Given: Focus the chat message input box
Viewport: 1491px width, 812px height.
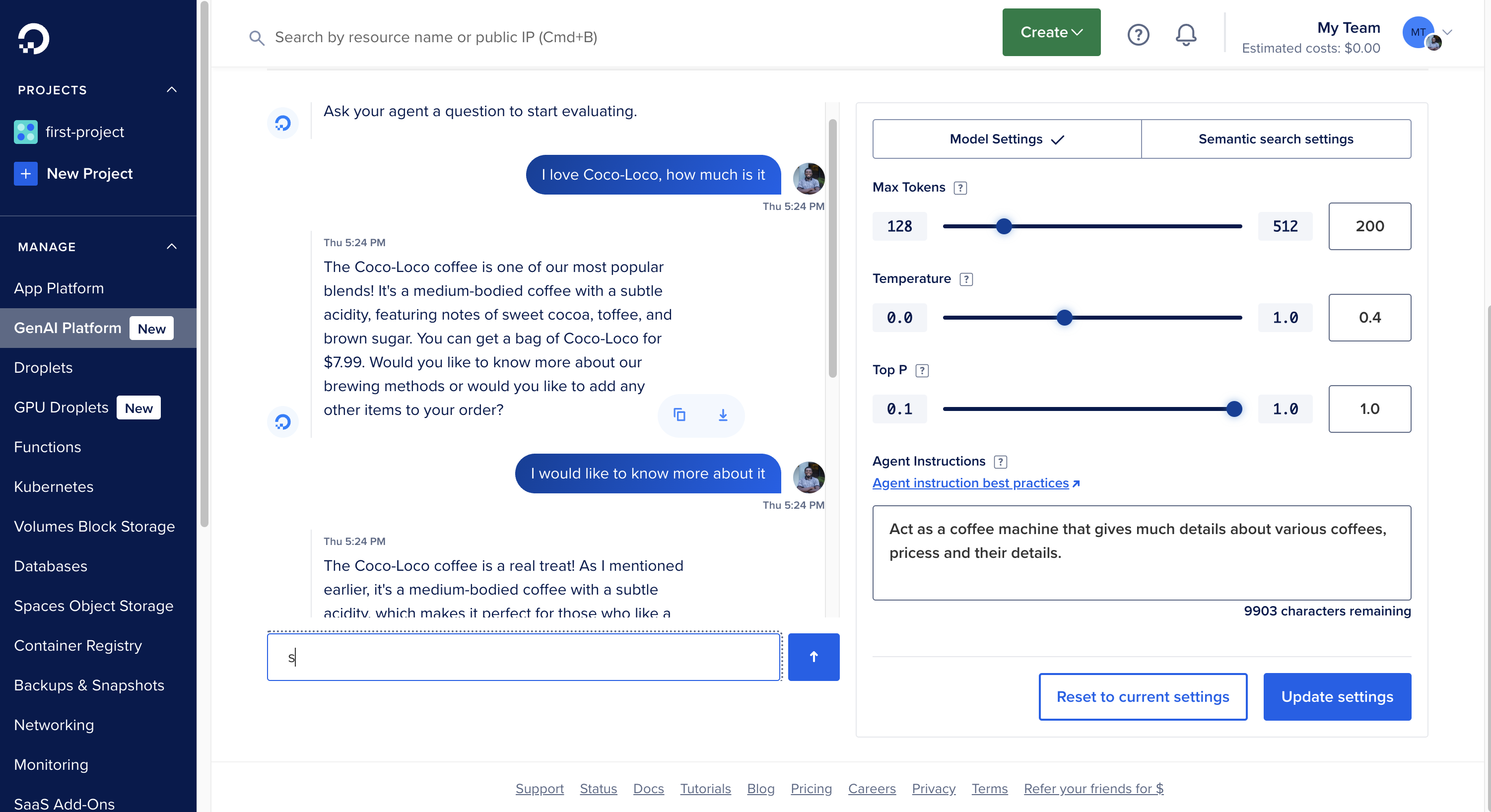Looking at the screenshot, I should click(523, 657).
